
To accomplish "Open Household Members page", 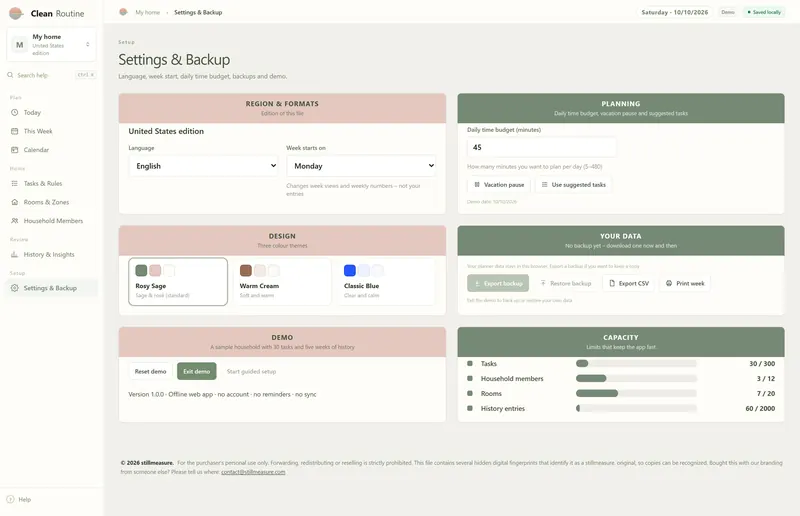I will click(51, 220).
